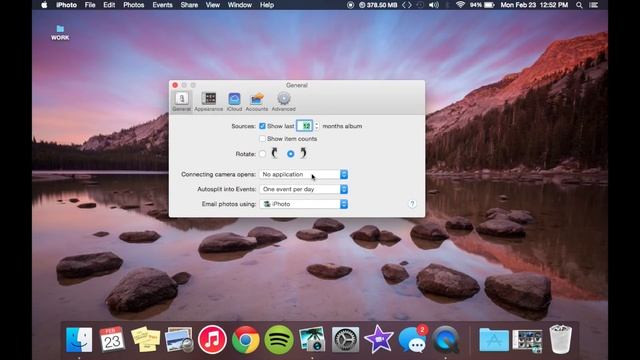Open the Photos menu
Image resolution: width=640 pixels, height=360 pixels.
pos(133,5)
